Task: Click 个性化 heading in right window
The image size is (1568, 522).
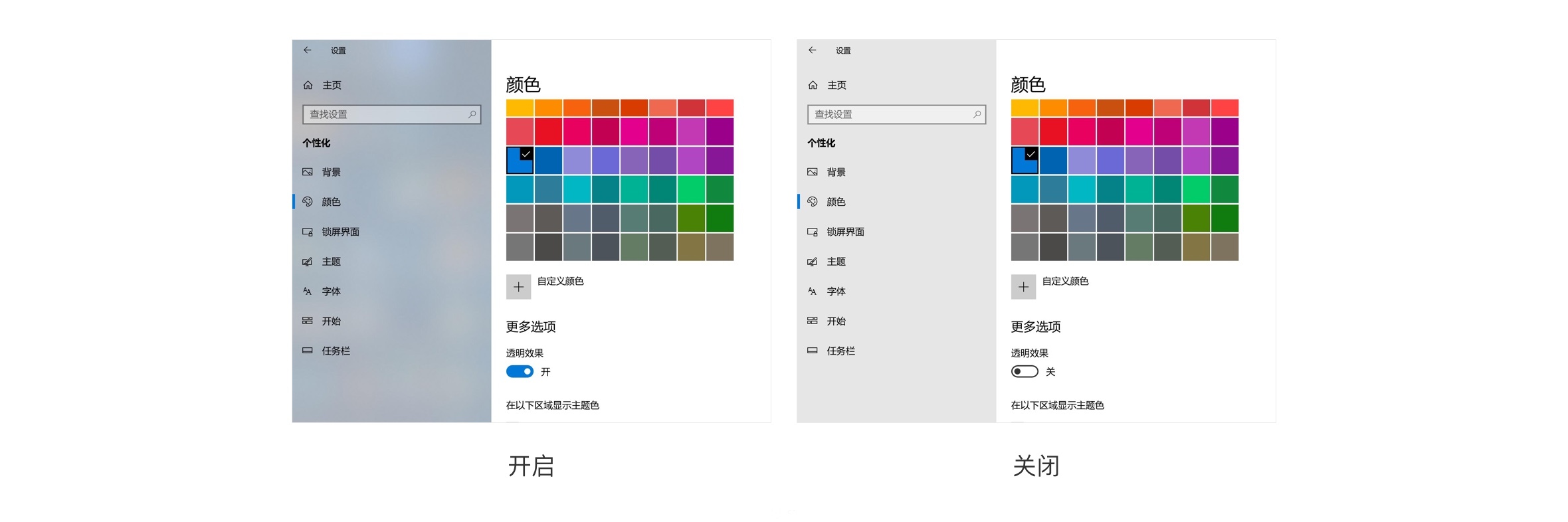Action: point(821,143)
